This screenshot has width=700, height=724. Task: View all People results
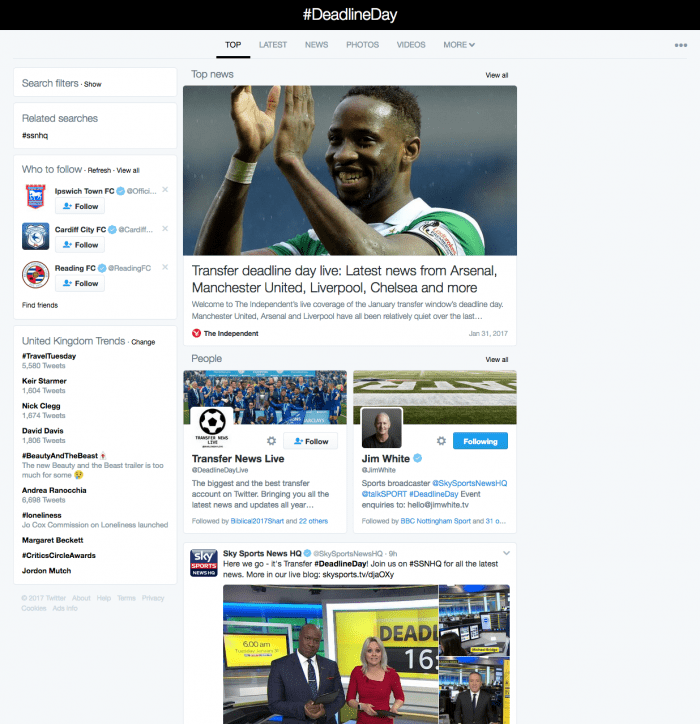(x=496, y=360)
